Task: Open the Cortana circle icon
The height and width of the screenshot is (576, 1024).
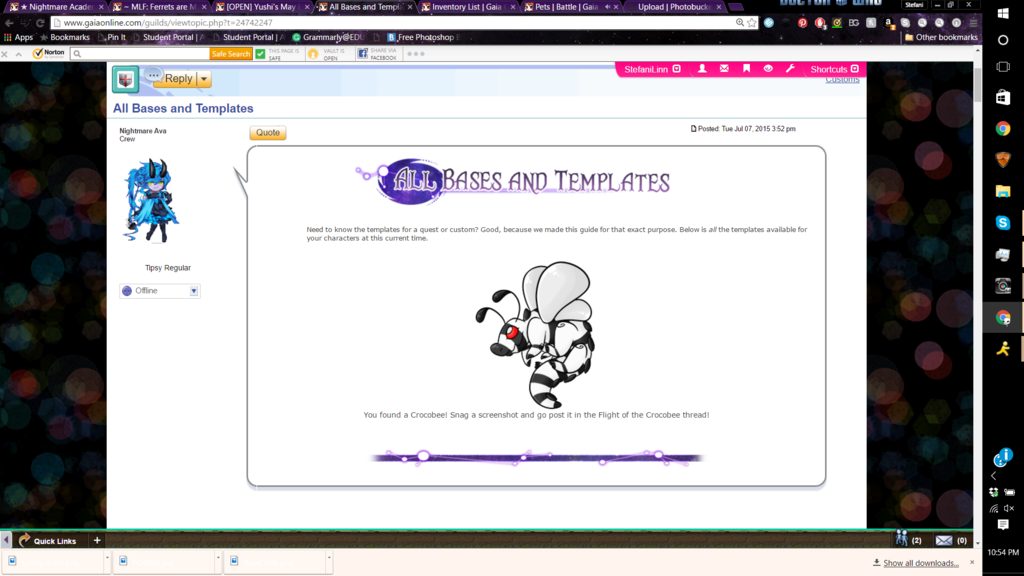Action: pos(1003,40)
